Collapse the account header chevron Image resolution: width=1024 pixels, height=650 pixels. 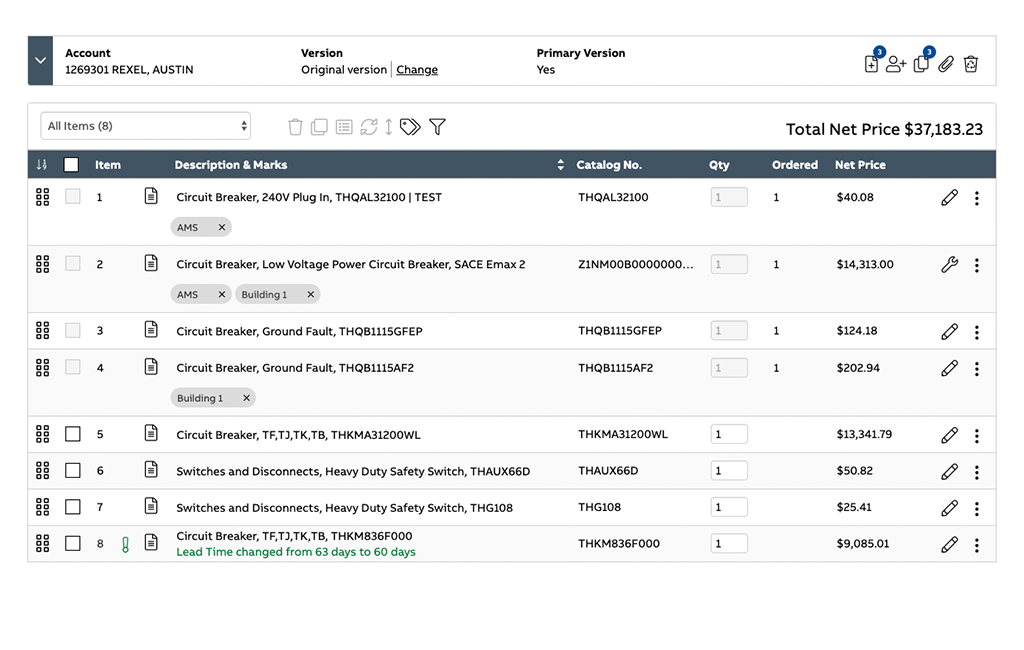point(40,61)
